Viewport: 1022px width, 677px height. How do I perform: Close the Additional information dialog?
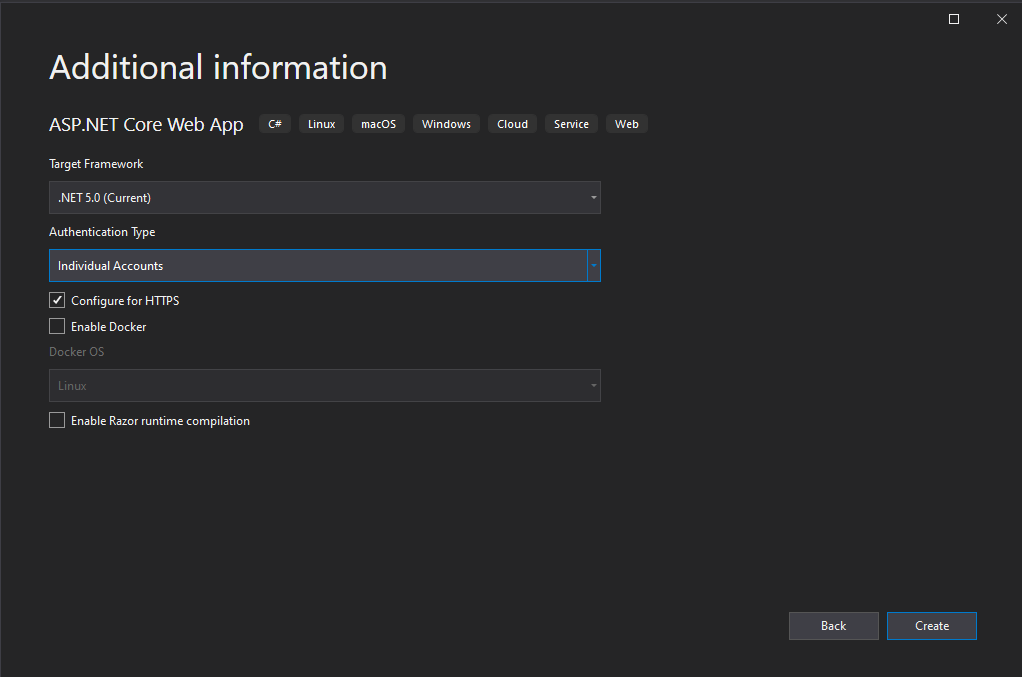[1001, 19]
